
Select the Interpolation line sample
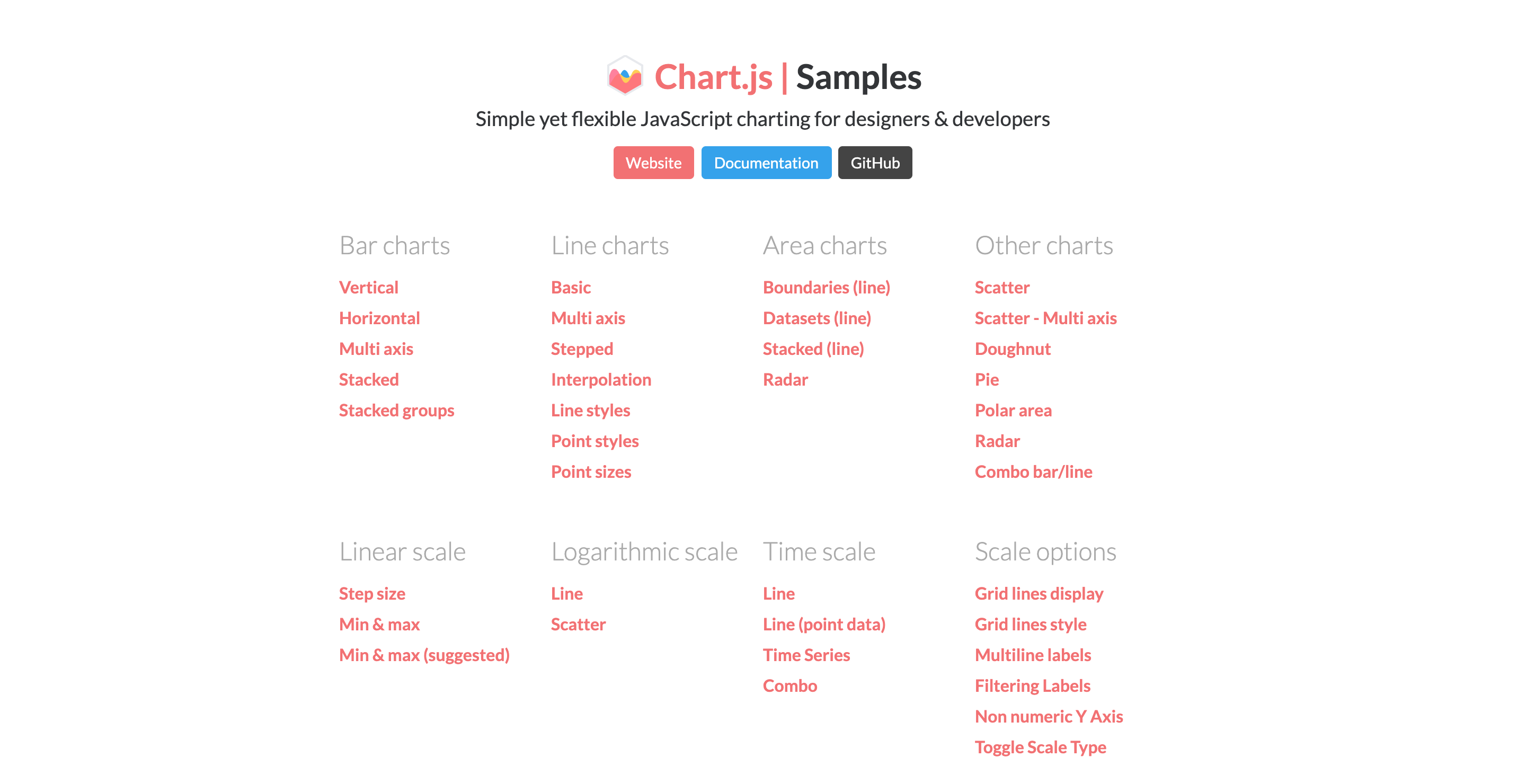pyautogui.click(x=601, y=379)
